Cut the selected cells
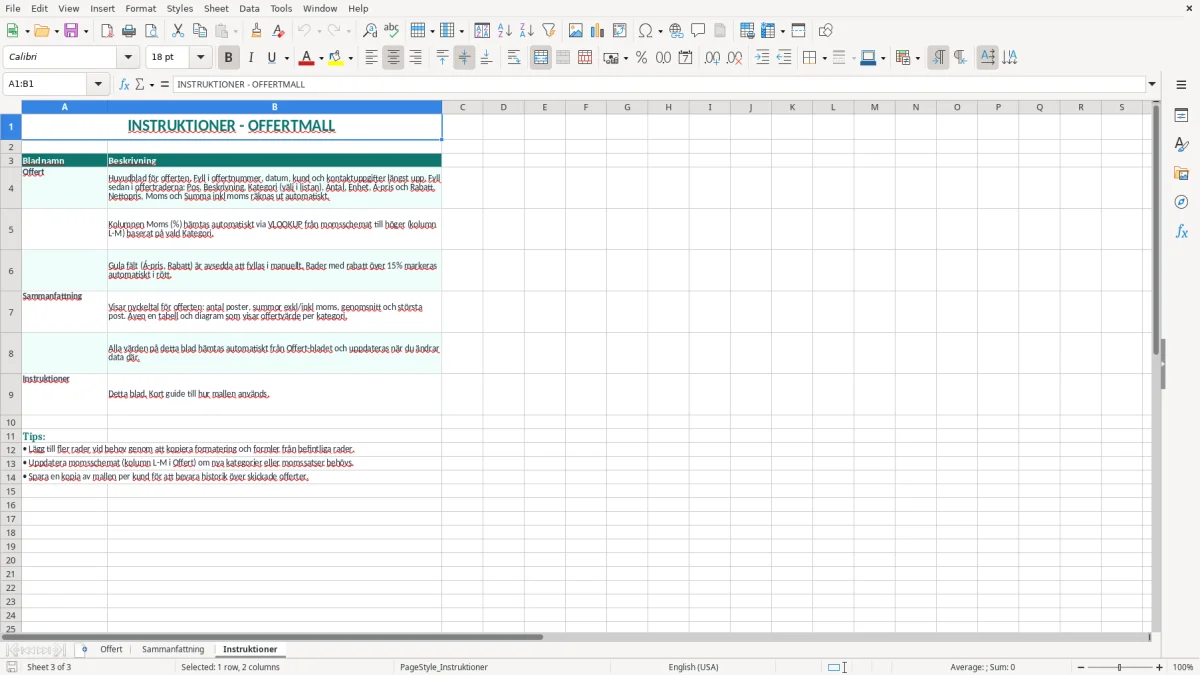Screen dimensions: 1200x675 178,31
